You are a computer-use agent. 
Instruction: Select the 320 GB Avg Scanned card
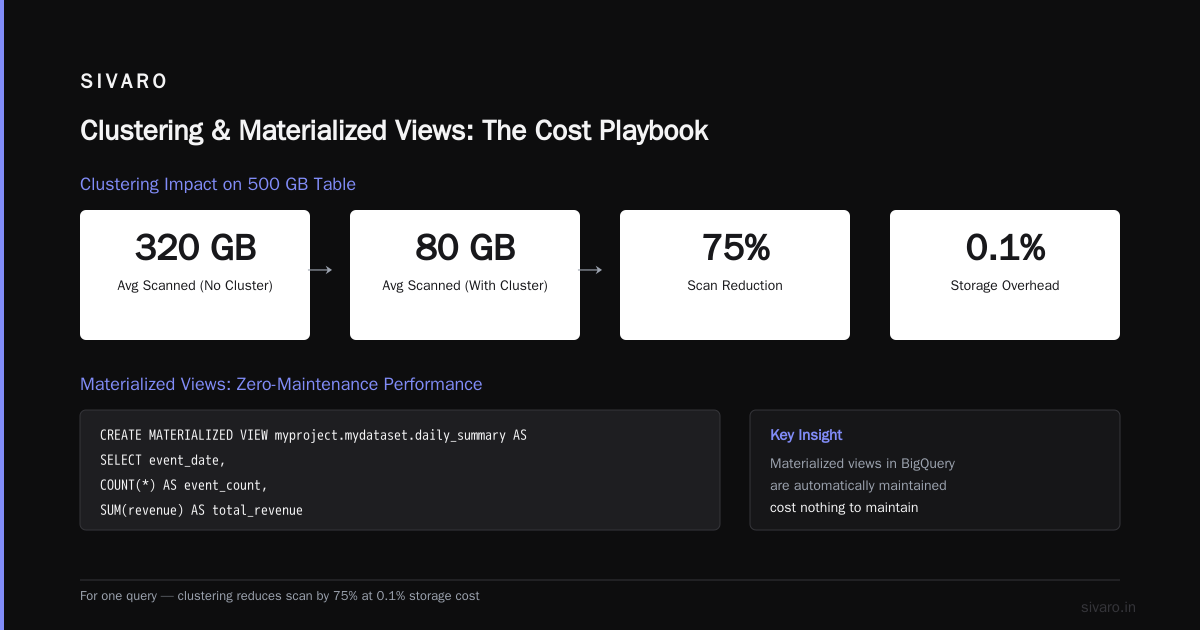pos(195,275)
